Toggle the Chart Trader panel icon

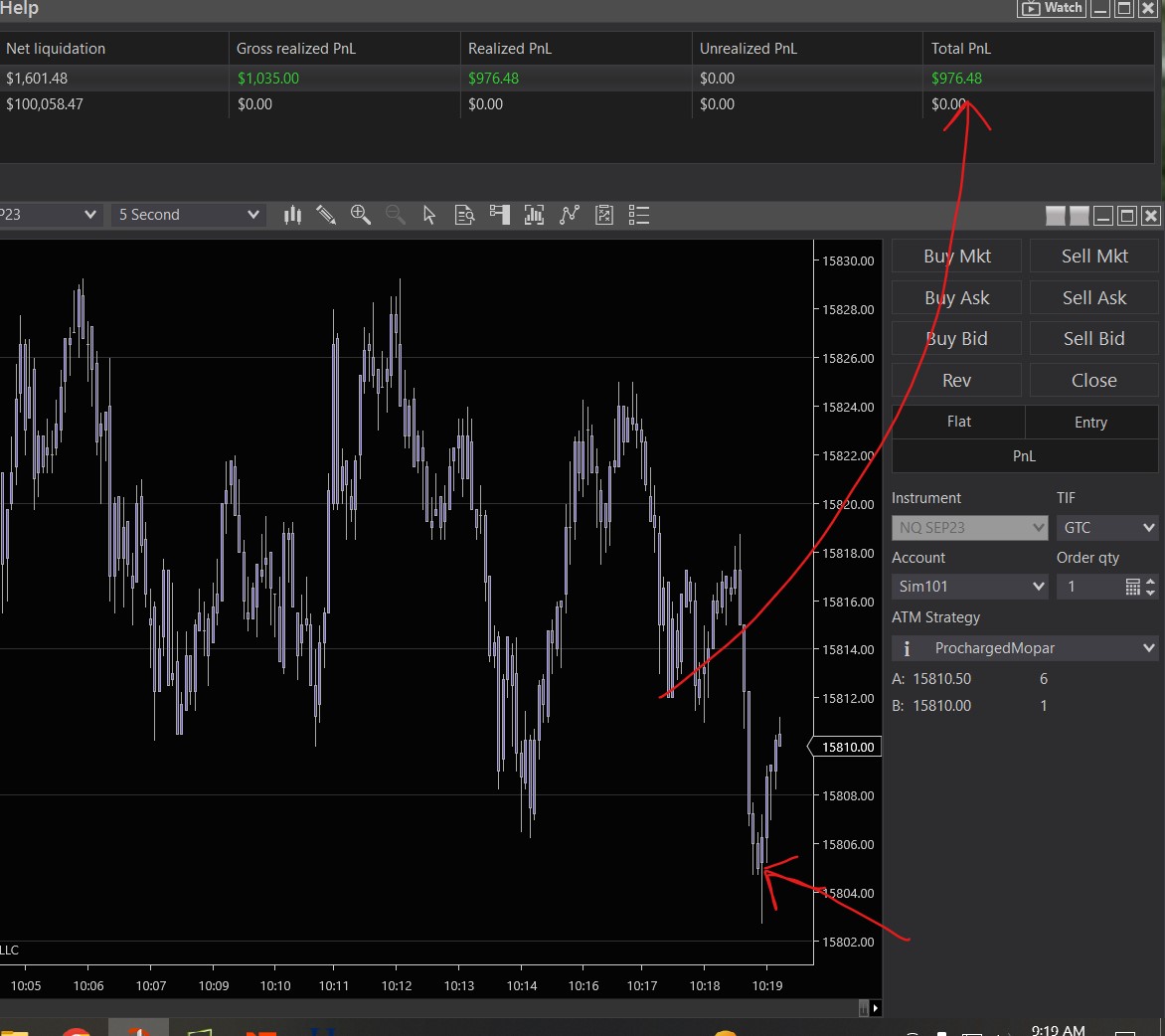499,215
